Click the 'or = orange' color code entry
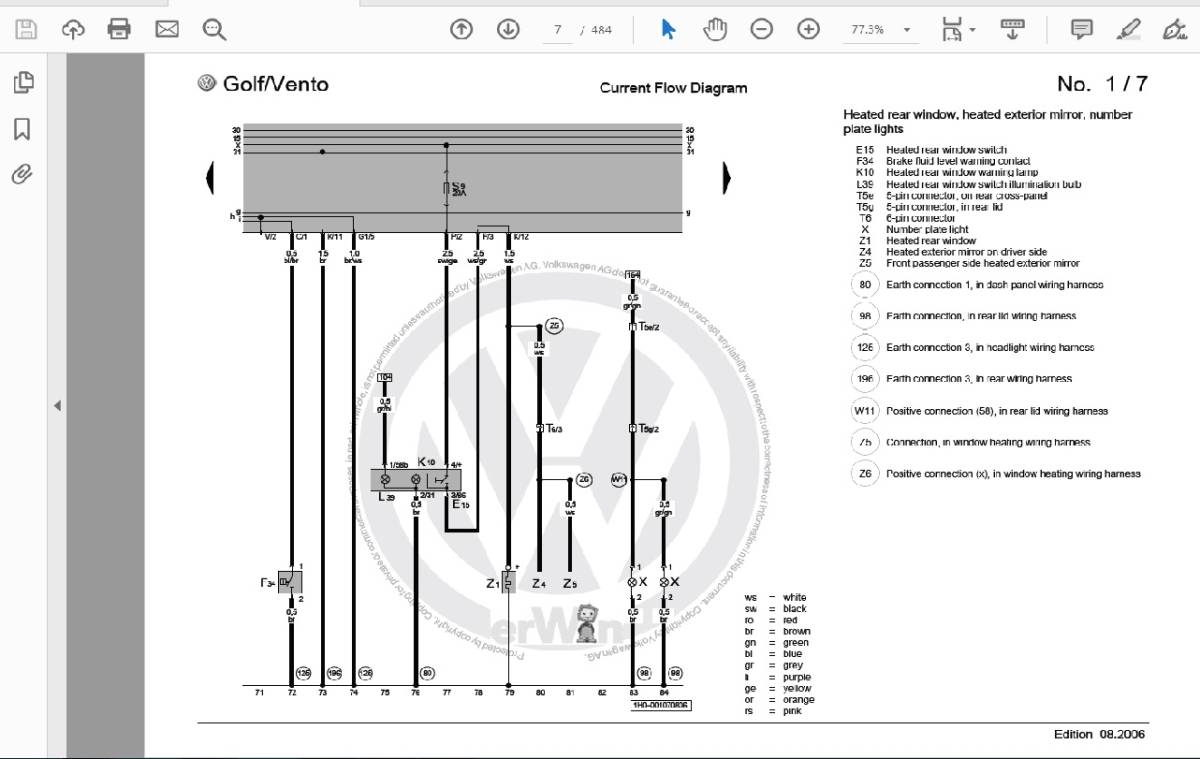 (780, 700)
